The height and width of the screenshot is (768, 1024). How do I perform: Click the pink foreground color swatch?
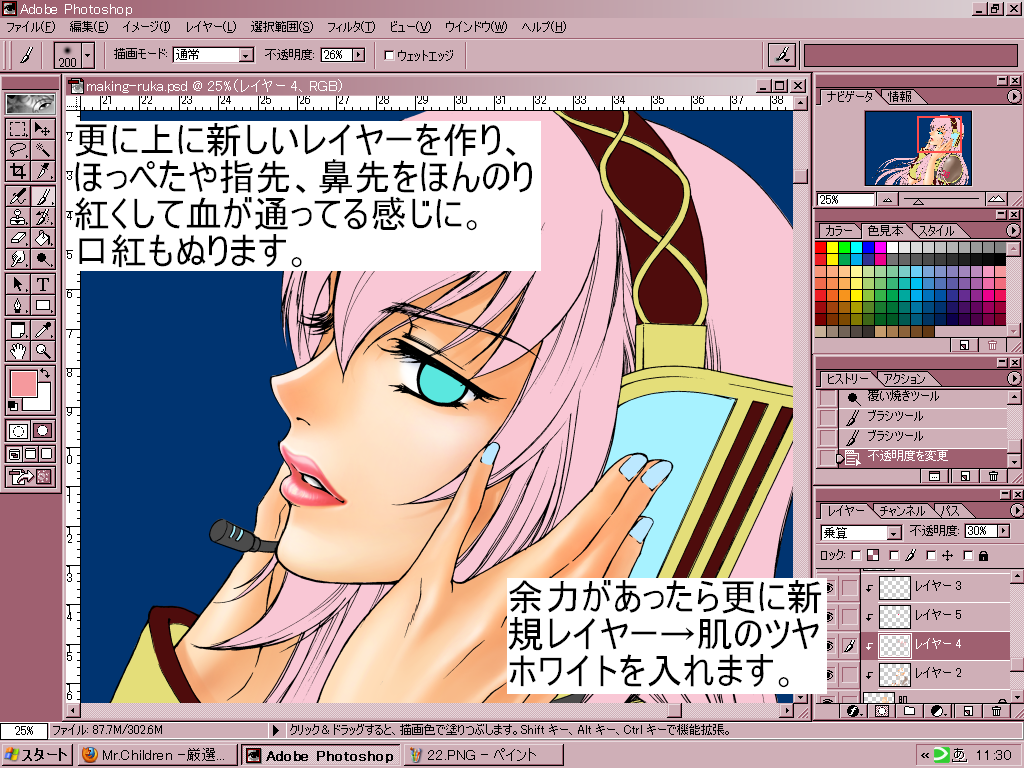point(24,384)
